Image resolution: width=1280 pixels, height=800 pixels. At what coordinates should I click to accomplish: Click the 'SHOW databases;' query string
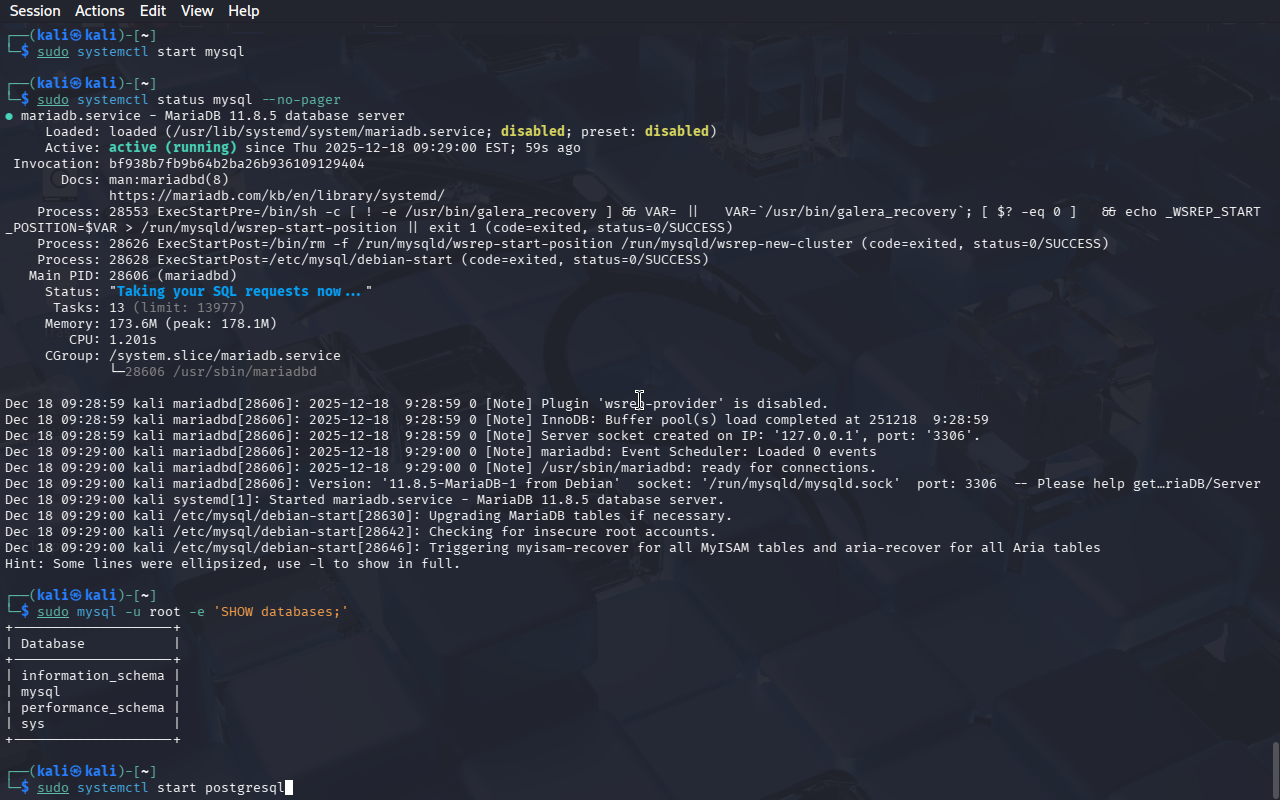280,612
